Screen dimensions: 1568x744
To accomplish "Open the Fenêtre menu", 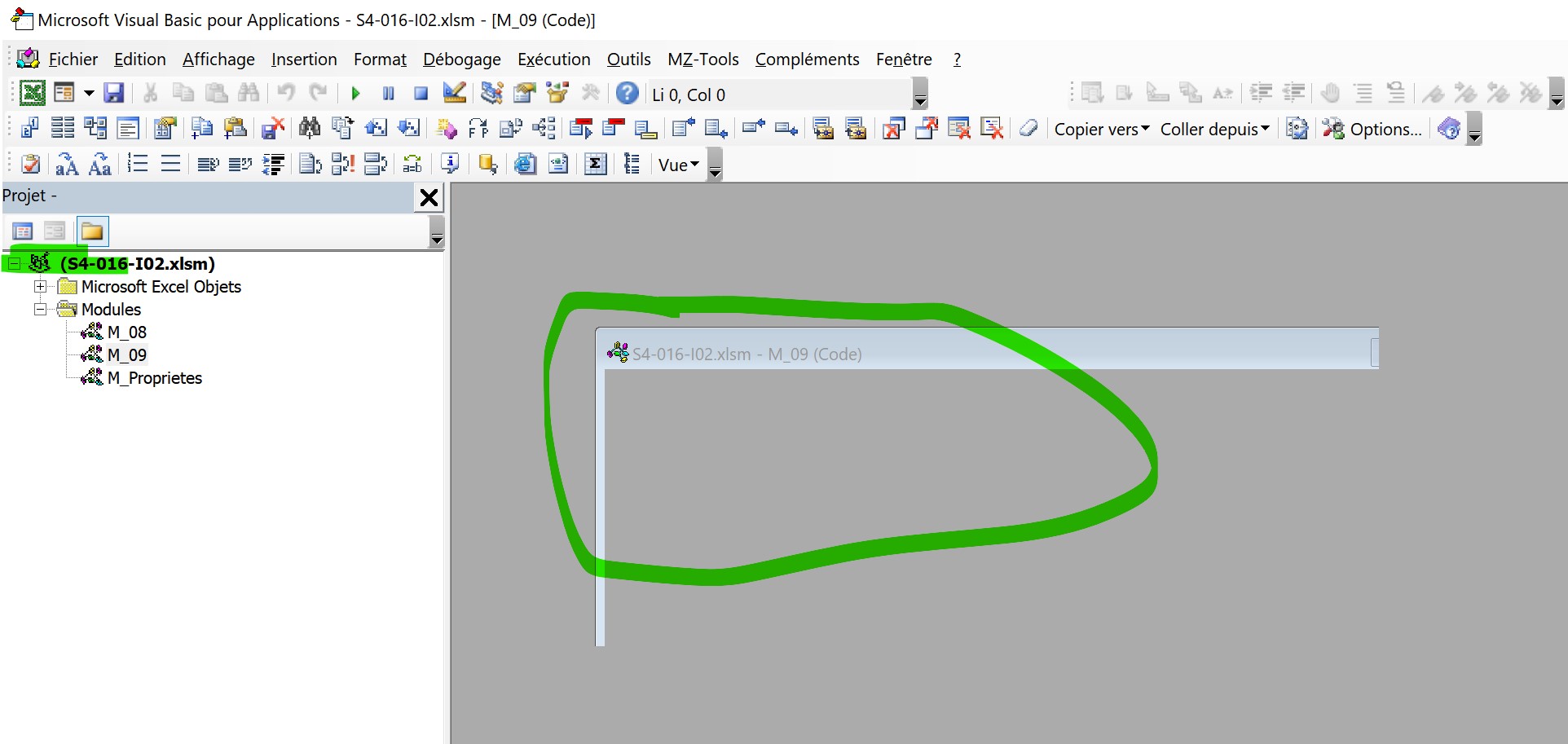I will (x=904, y=59).
